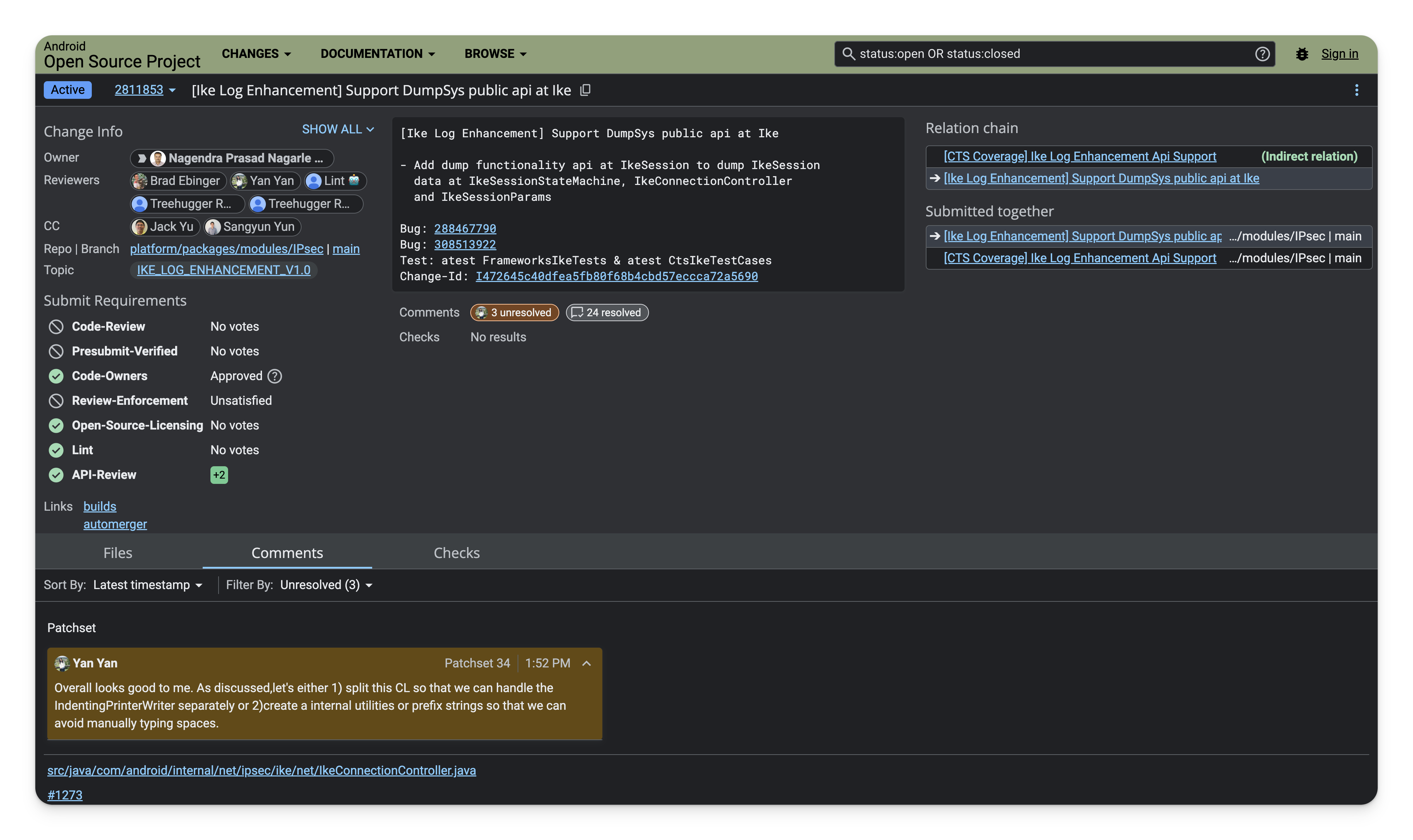Open the Filter By Unresolved dropdown

(x=326, y=585)
